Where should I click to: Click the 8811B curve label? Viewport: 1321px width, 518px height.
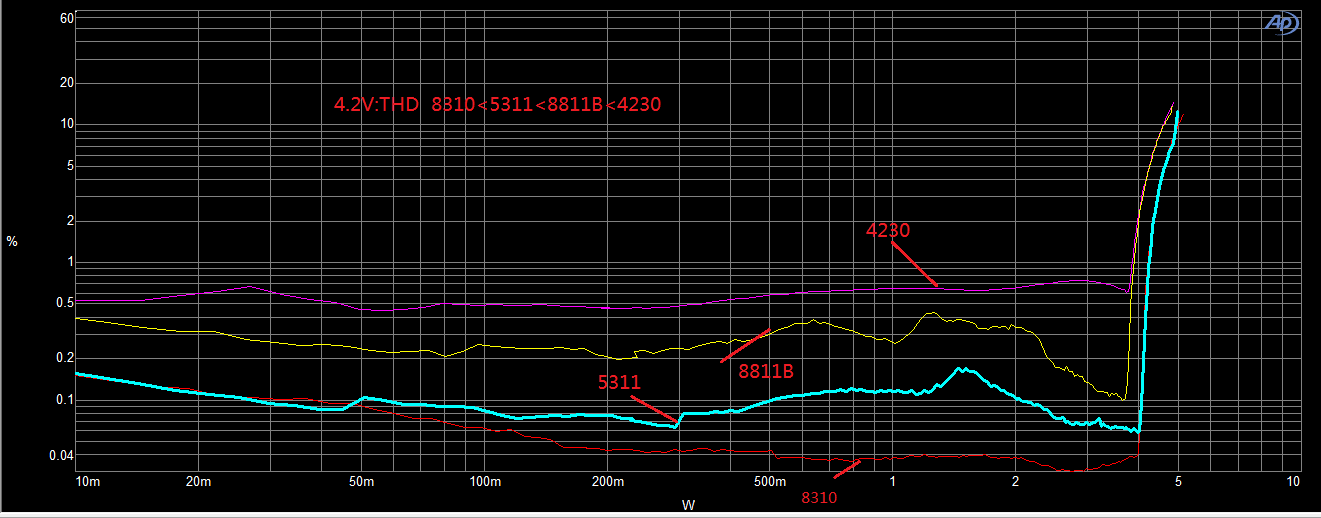click(765, 372)
